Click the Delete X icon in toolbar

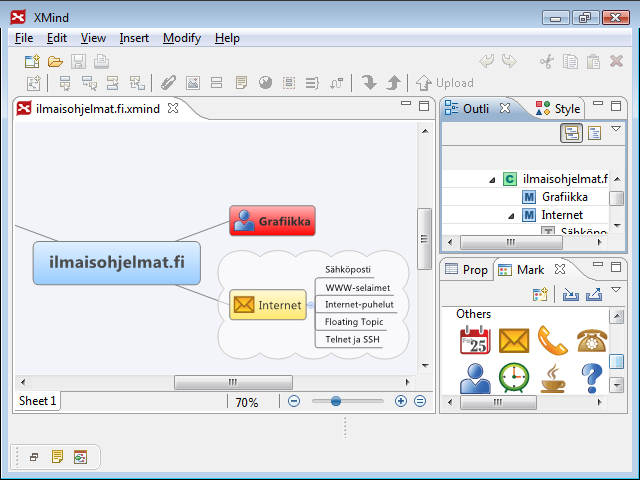(616, 61)
